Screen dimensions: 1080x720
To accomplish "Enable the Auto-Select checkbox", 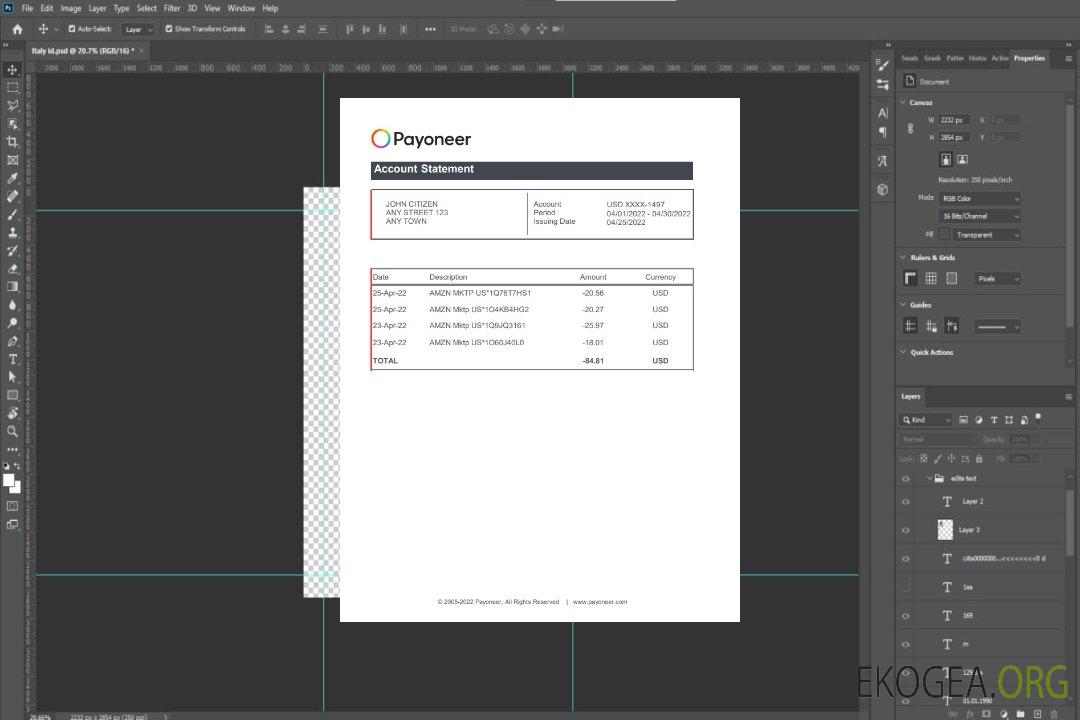I will point(72,29).
